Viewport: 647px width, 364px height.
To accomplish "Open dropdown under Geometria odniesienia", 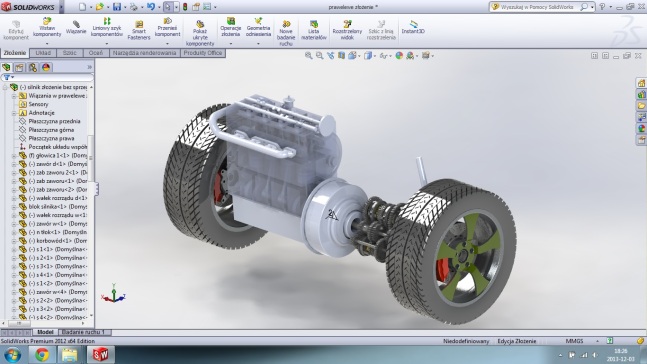I will 258,43.
